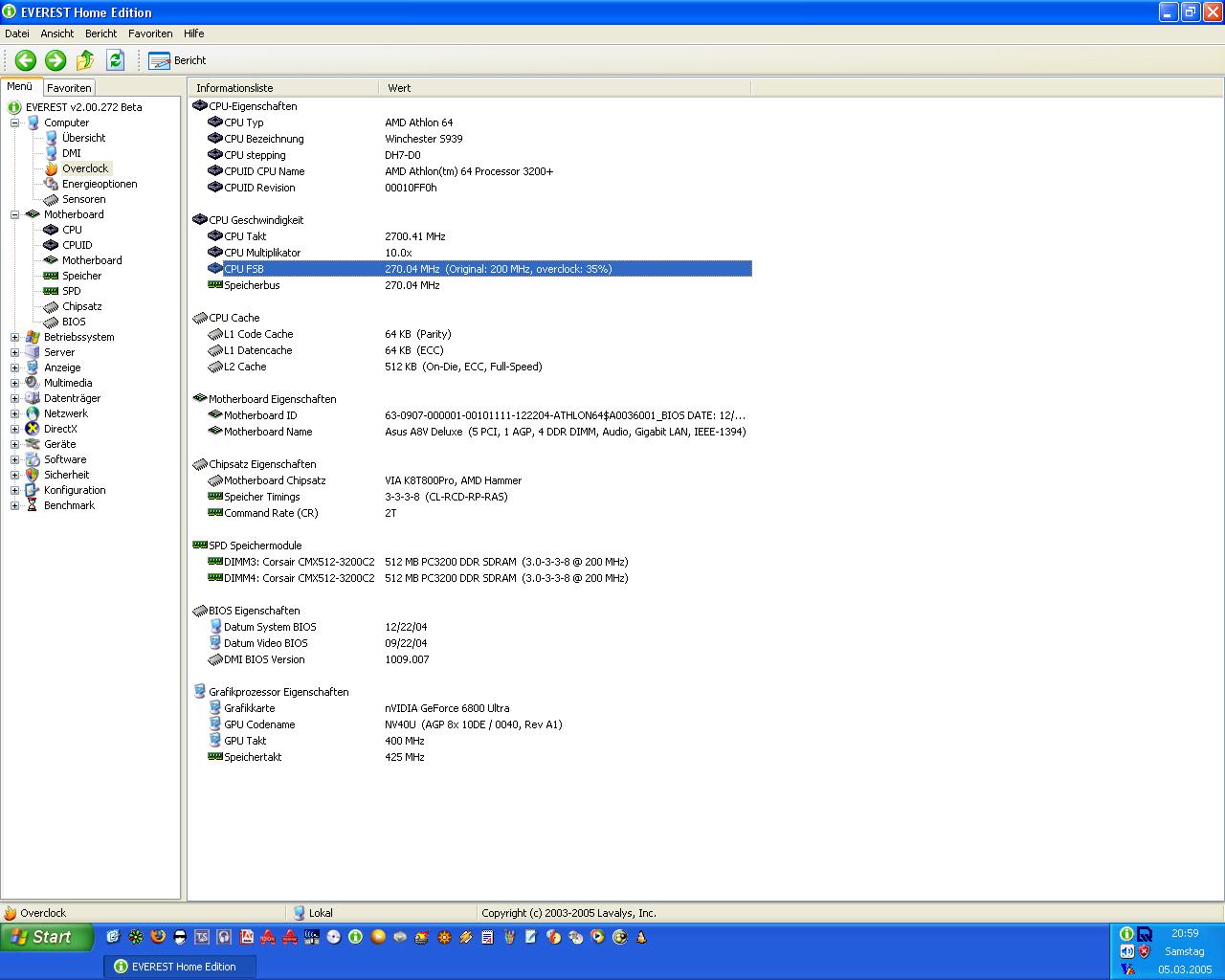Click the volume icon in system tray

1126,951
